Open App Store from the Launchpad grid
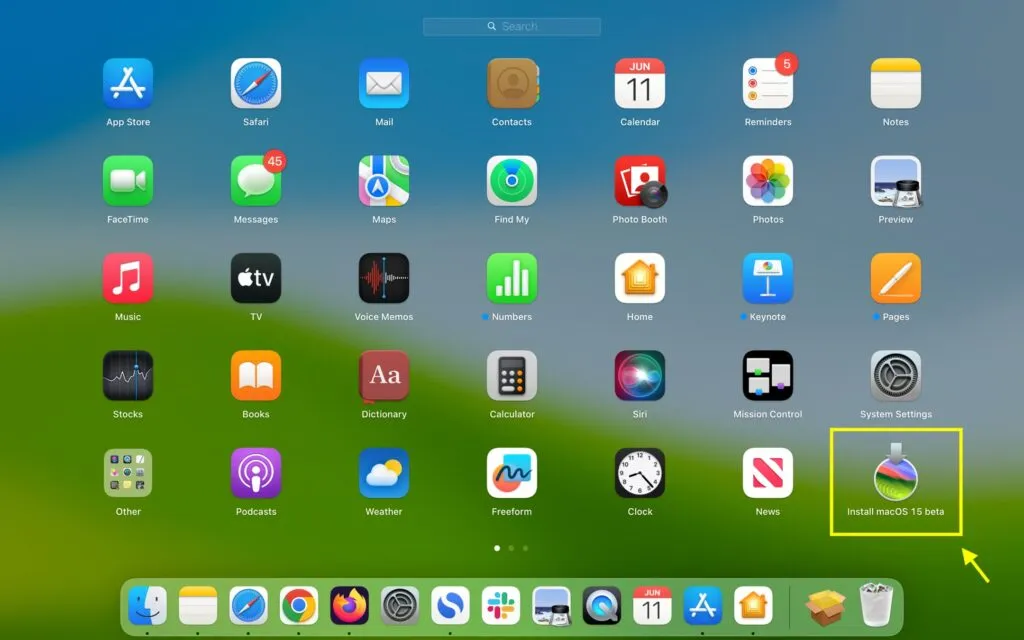This screenshot has height=640, width=1024. 128,84
